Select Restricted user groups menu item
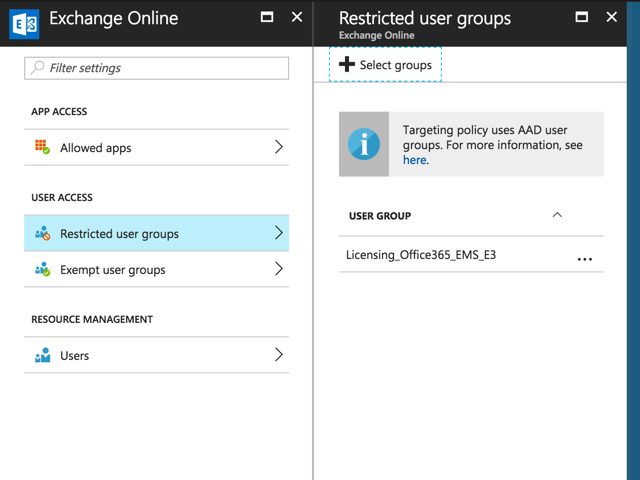 (157, 233)
